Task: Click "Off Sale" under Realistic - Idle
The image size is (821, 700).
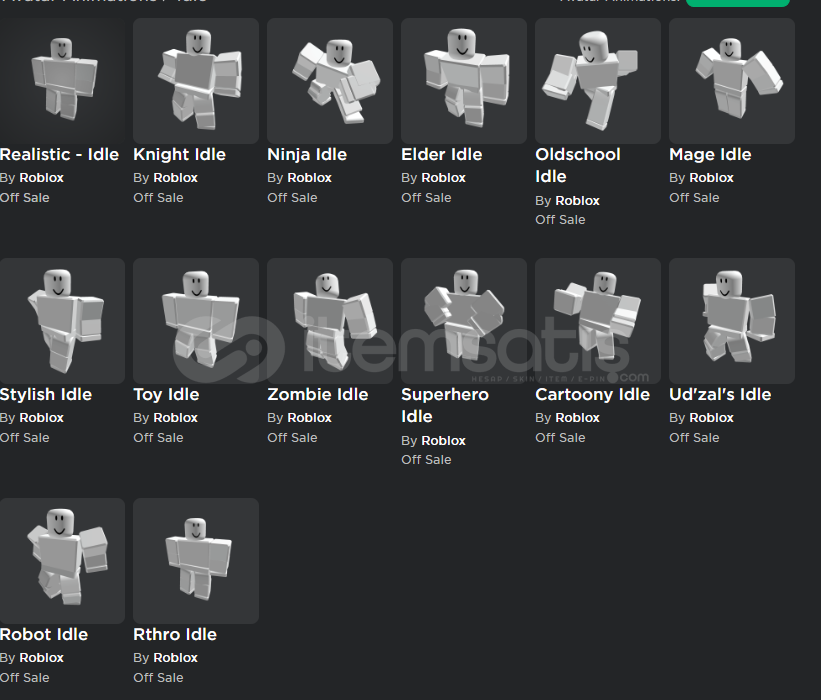Action: point(25,198)
